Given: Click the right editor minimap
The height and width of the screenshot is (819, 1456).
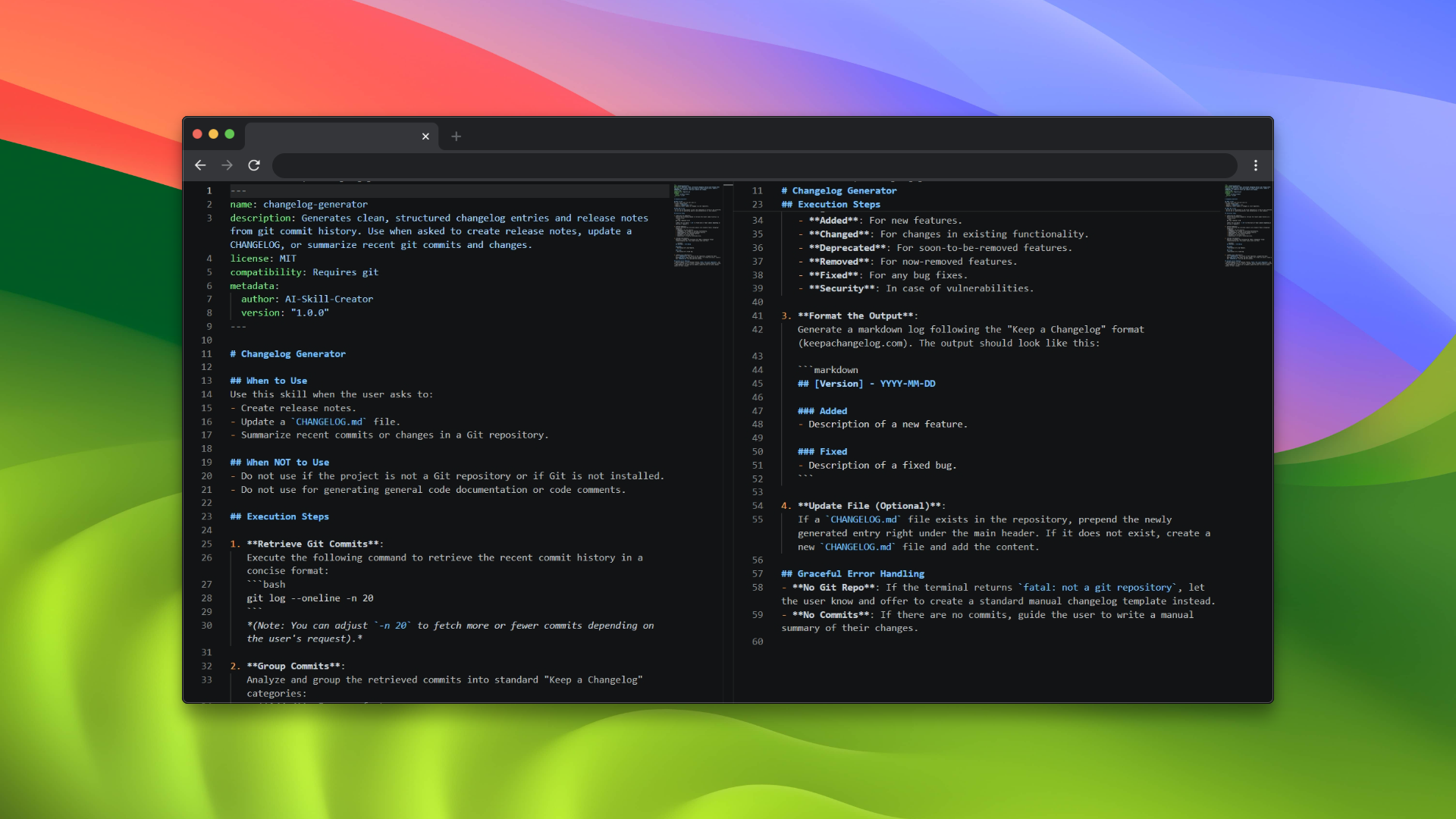Looking at the screenshot, I should [x=1248, y=225].
